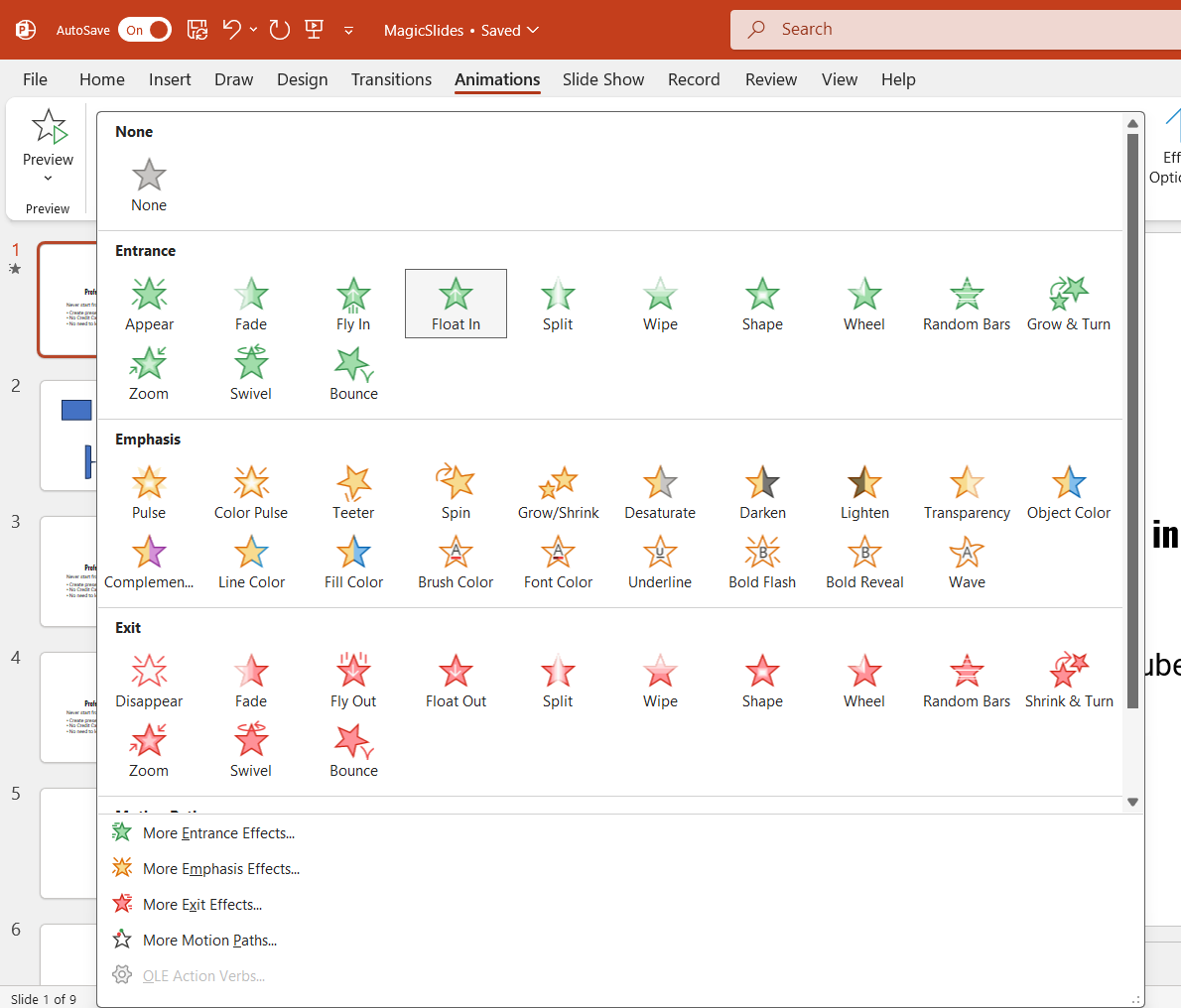Click More Motion Paths option
Image resolution: width=1181 pixels, height=1008 pixels.
[209, 941]
